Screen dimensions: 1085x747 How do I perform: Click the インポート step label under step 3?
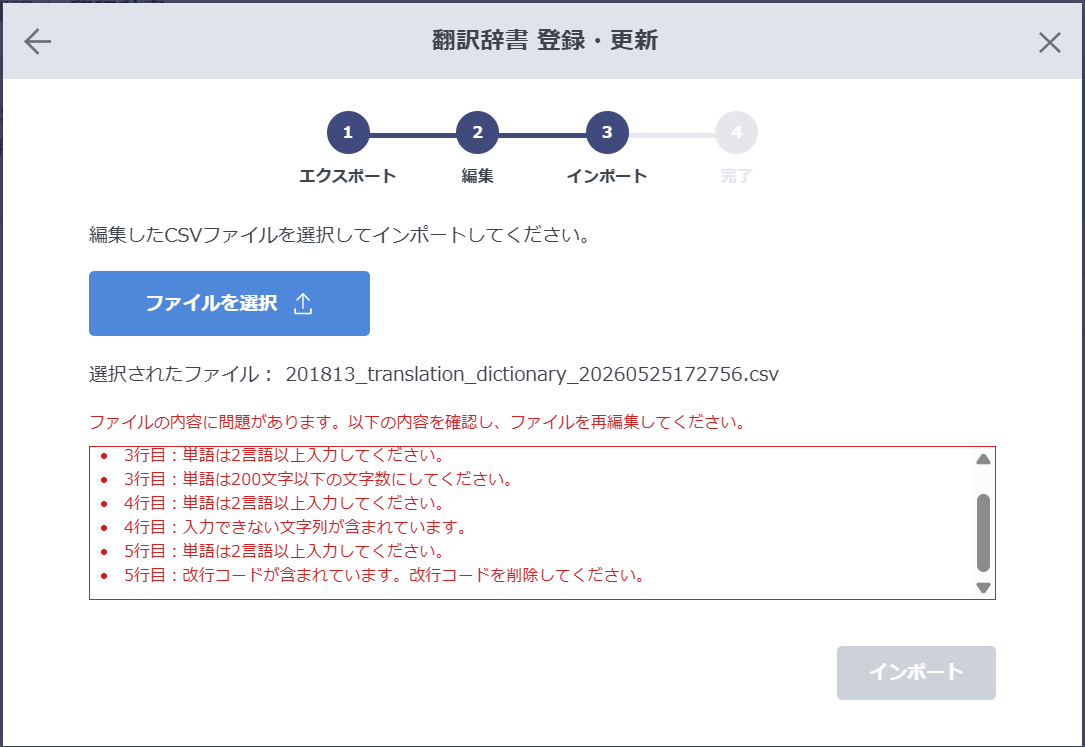(607, 176)
